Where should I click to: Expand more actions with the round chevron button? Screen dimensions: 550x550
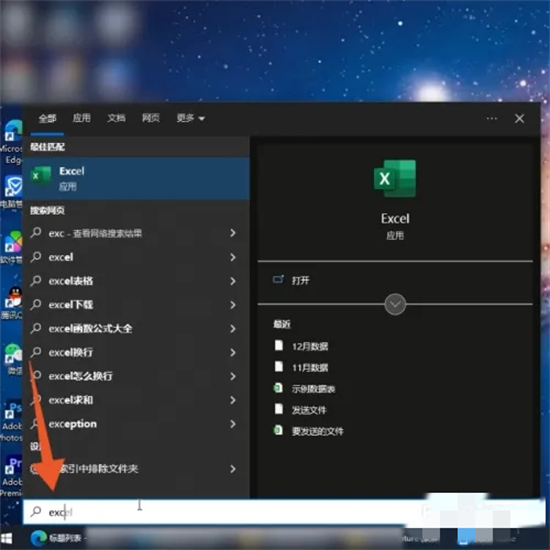click(x=395, y=304)
